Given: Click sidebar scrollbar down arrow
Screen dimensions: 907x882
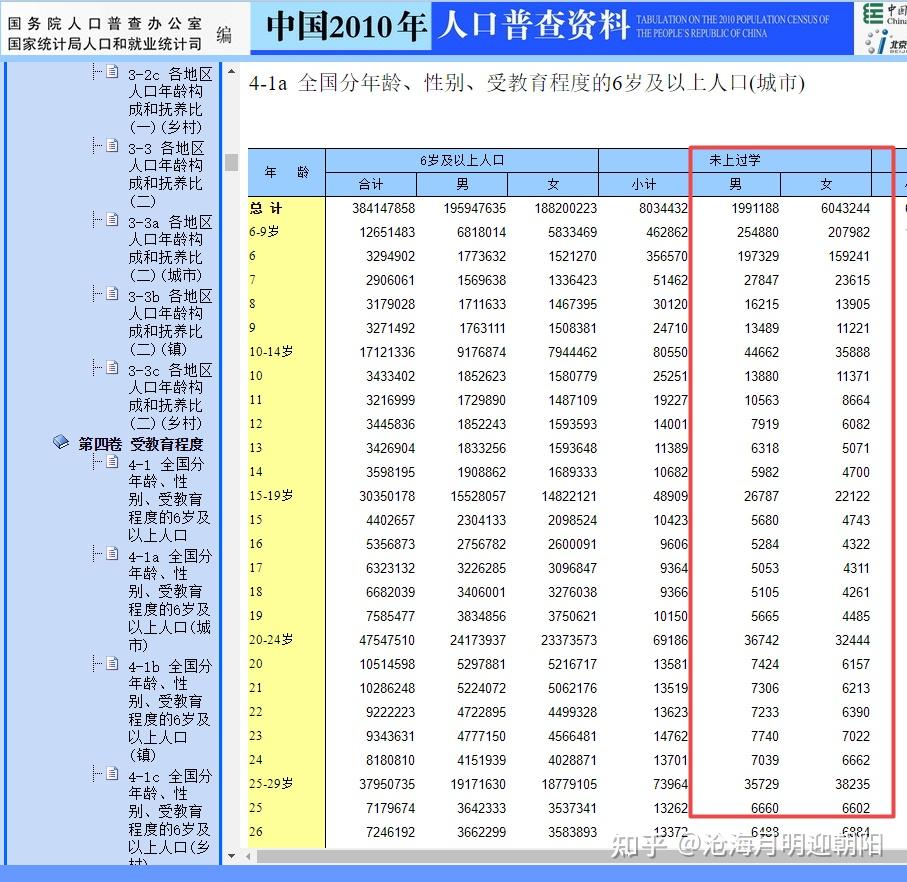Looking at the screenshot, I should pos(231,856).
